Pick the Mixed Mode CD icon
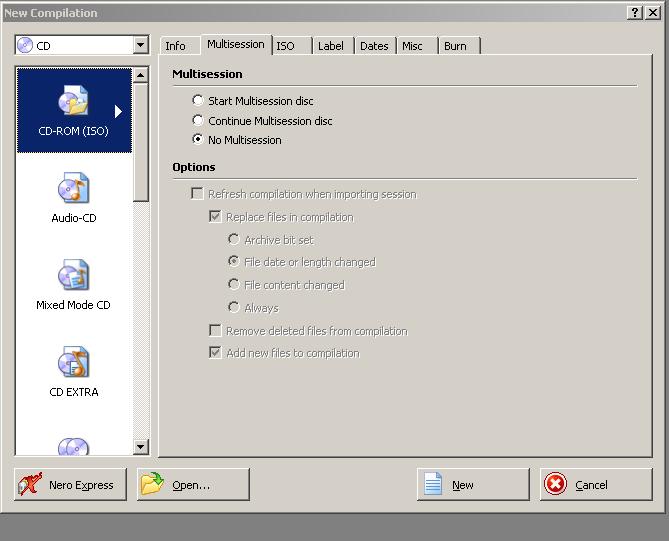 (x=73, y=276)
